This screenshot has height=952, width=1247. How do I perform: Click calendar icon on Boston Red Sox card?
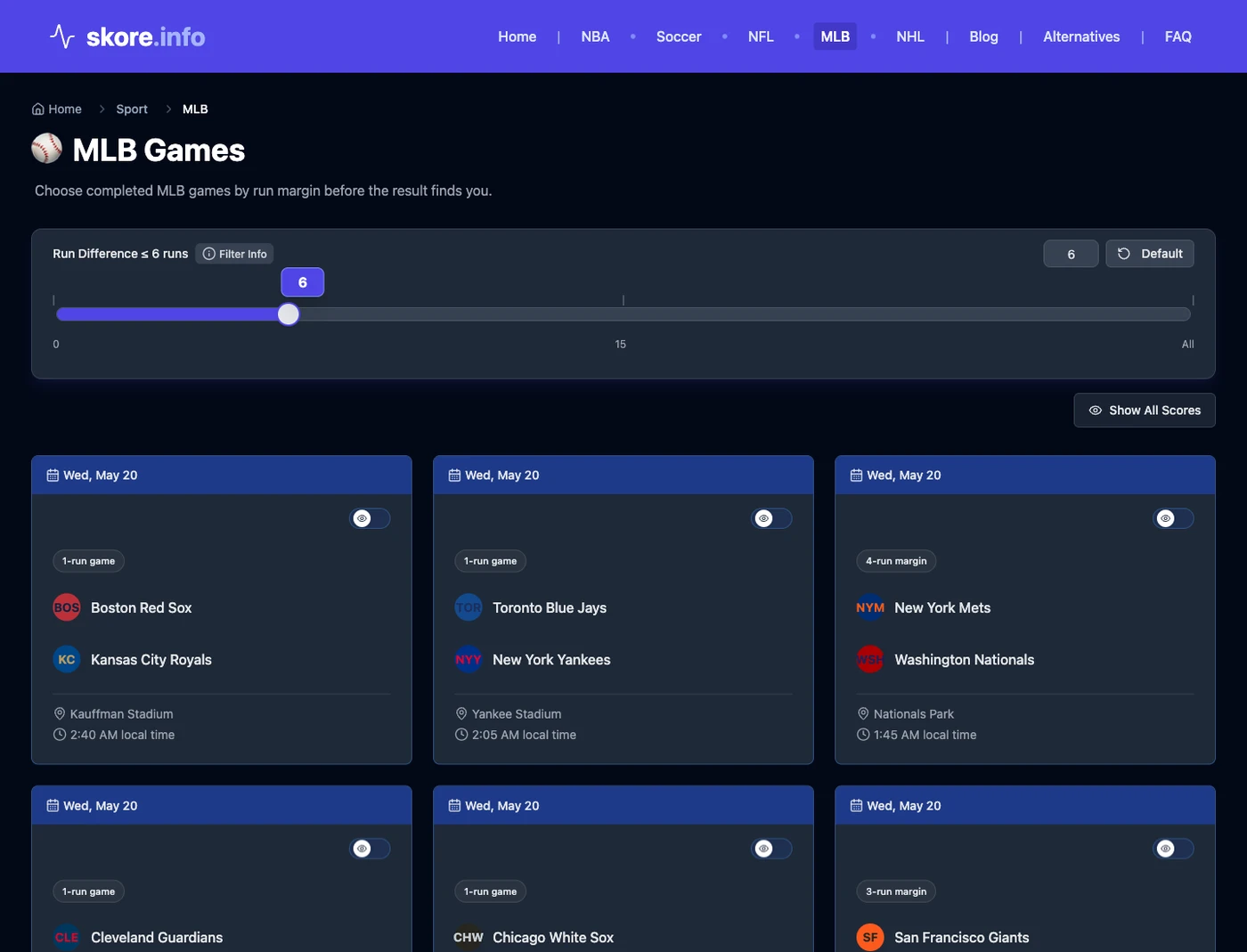[x=53, y=476]
